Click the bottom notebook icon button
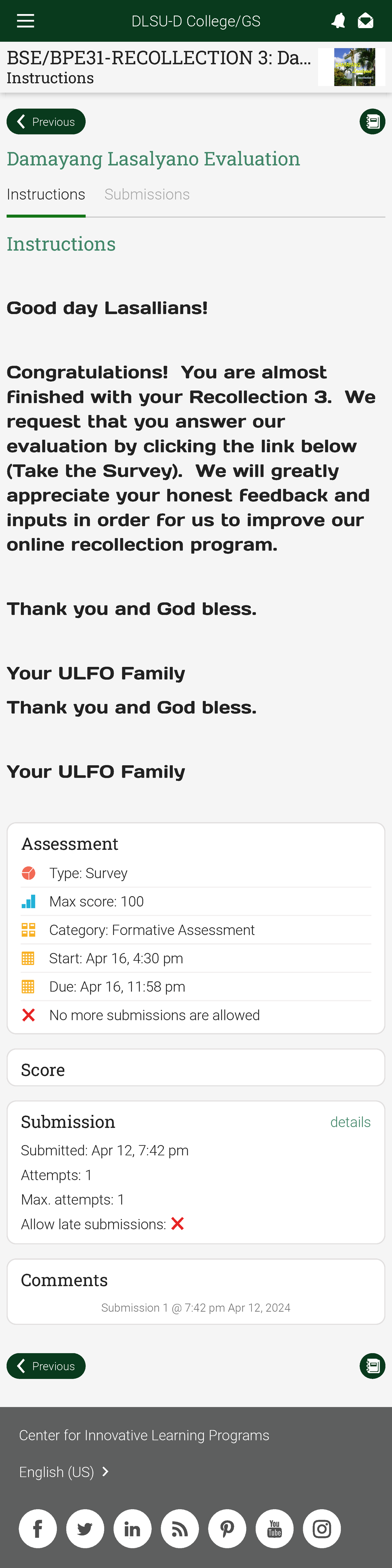 tap(372, 1366)
